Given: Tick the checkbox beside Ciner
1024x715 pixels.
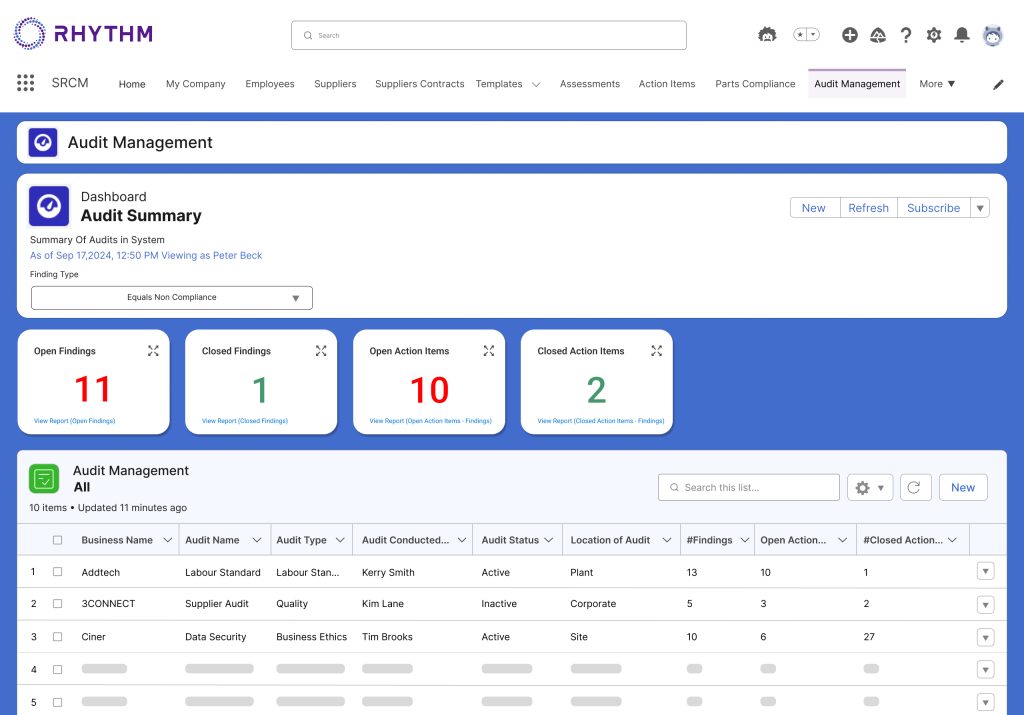Looking at the screenshot, I should click(x=56, y=636).
